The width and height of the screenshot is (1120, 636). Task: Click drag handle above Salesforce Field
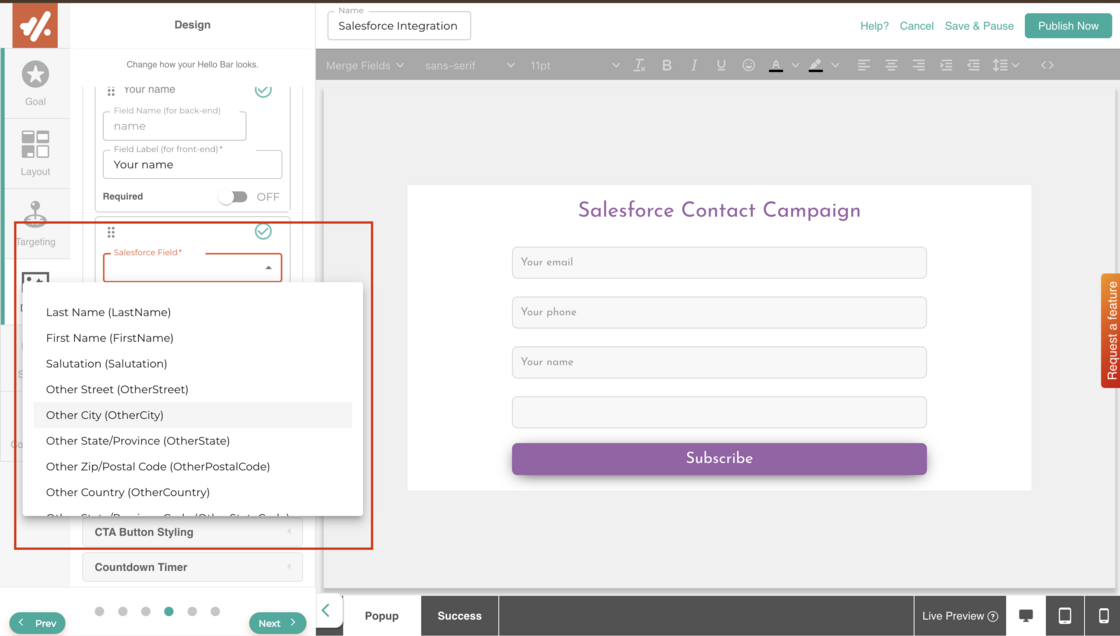point(111,232)
